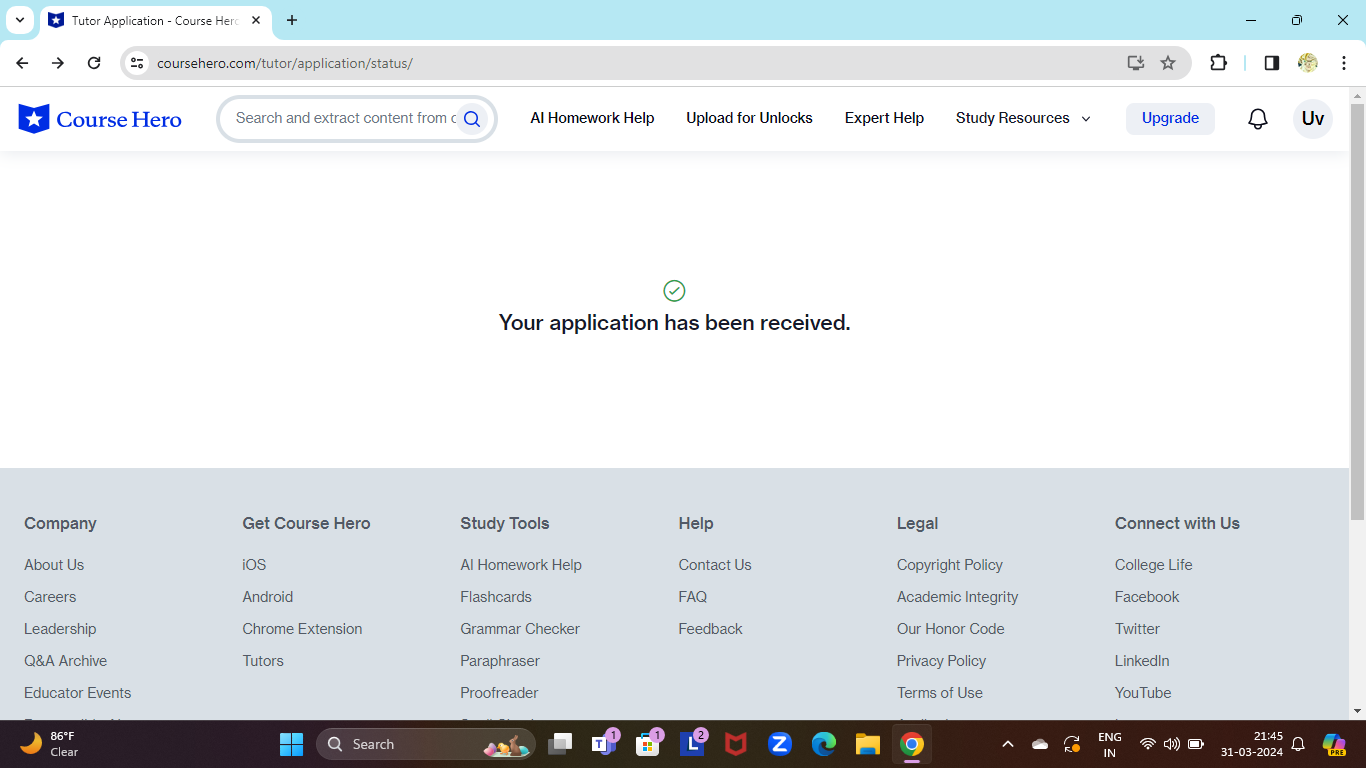This screenshot has height=768, width=1366.
Task: Open the Contact Us footer link
Action: [x=714, y=565]
